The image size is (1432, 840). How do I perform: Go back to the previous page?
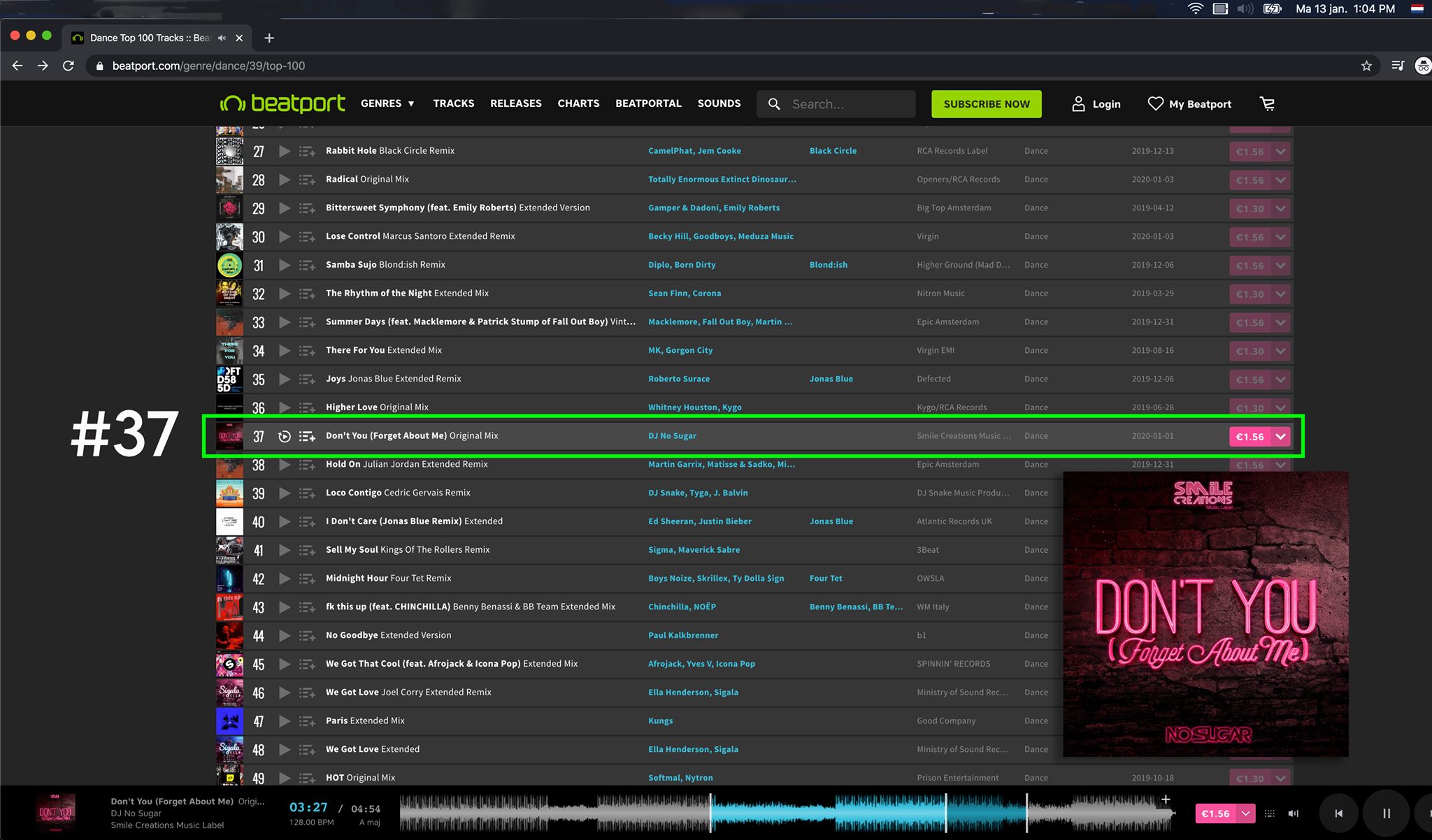(x=17, y=66)
